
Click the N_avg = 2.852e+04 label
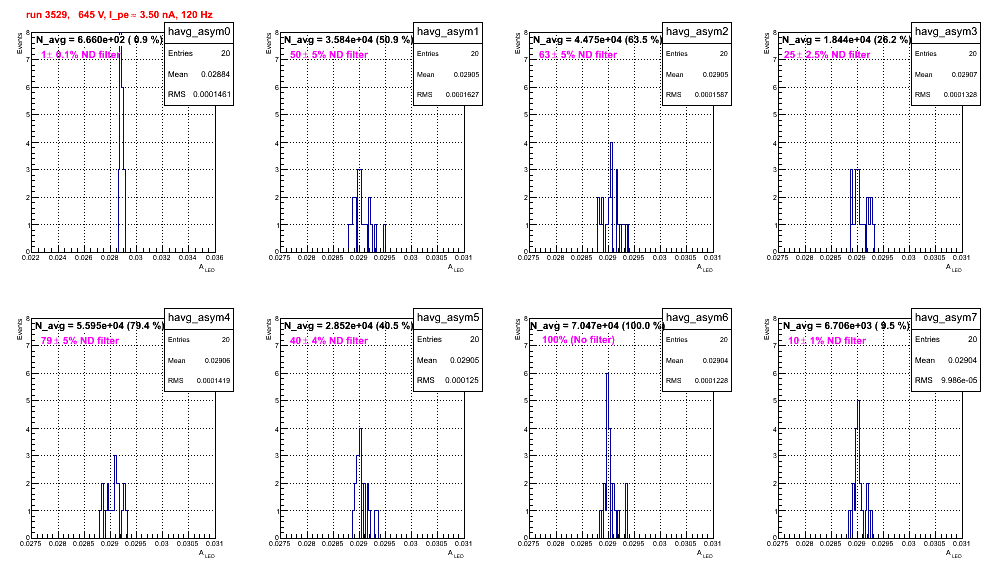(x=348, y=326)
